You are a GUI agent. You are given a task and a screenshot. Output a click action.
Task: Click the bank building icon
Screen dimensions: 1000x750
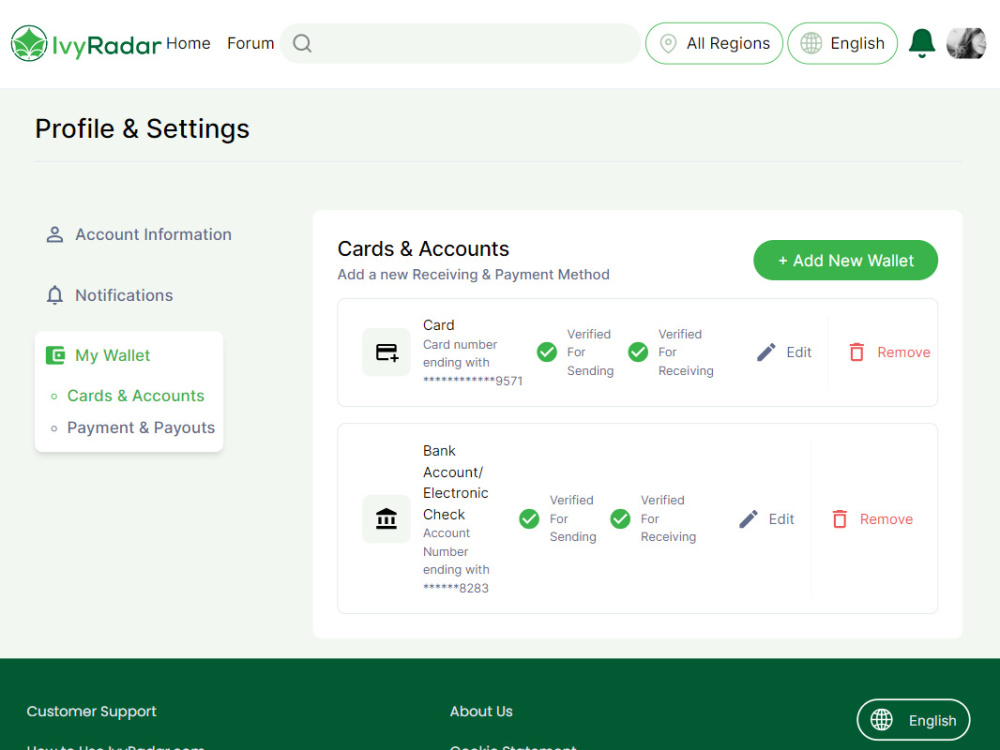tap(386, 518)
